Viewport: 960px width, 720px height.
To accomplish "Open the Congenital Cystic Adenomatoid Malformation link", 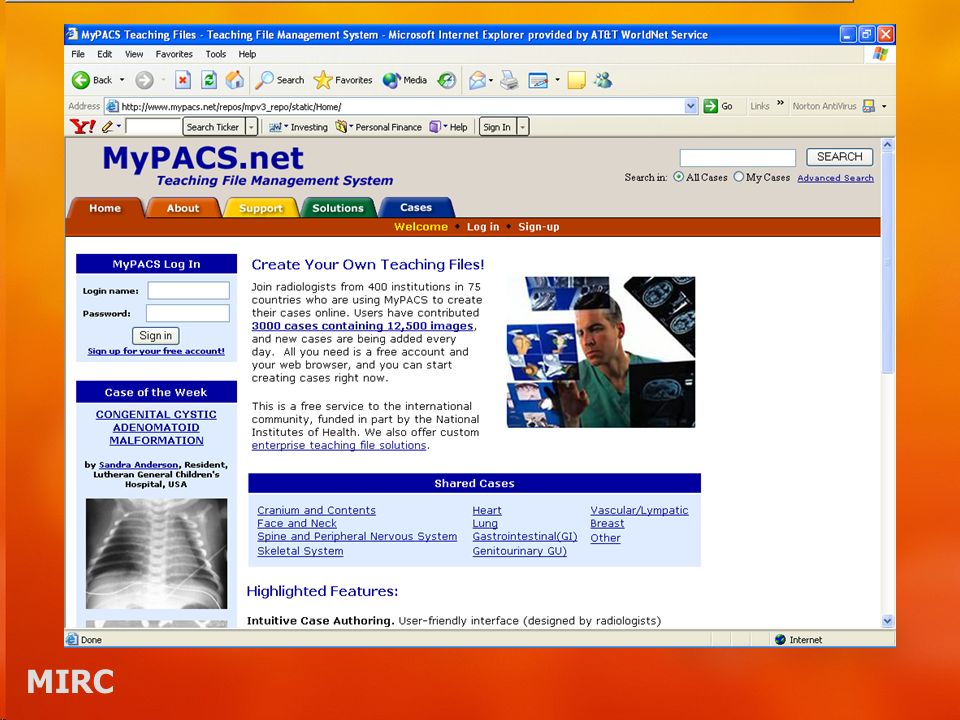I will [156, 427].
